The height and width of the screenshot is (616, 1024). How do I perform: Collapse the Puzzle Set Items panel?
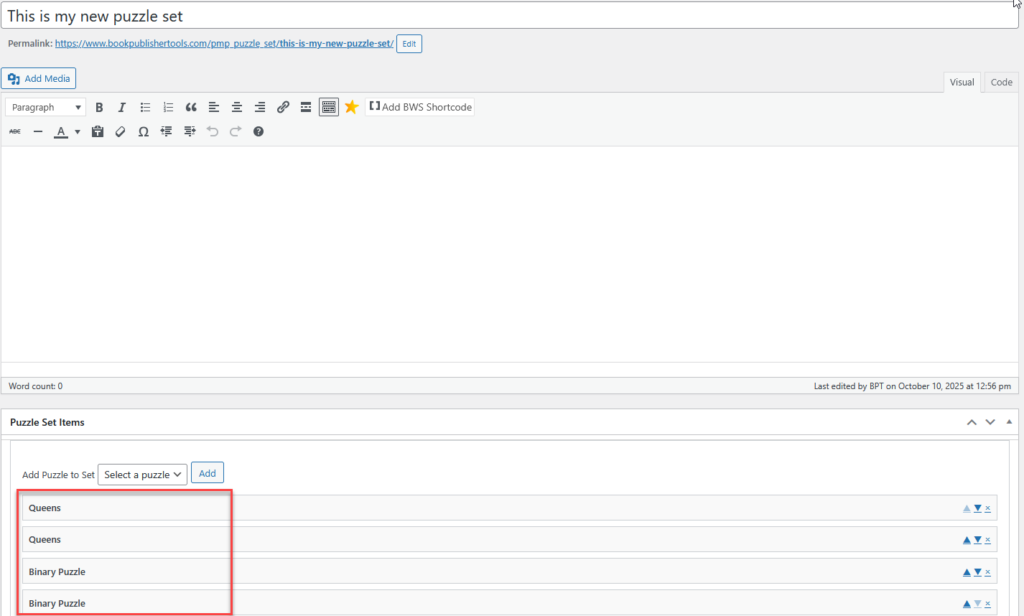[1008, 422]
